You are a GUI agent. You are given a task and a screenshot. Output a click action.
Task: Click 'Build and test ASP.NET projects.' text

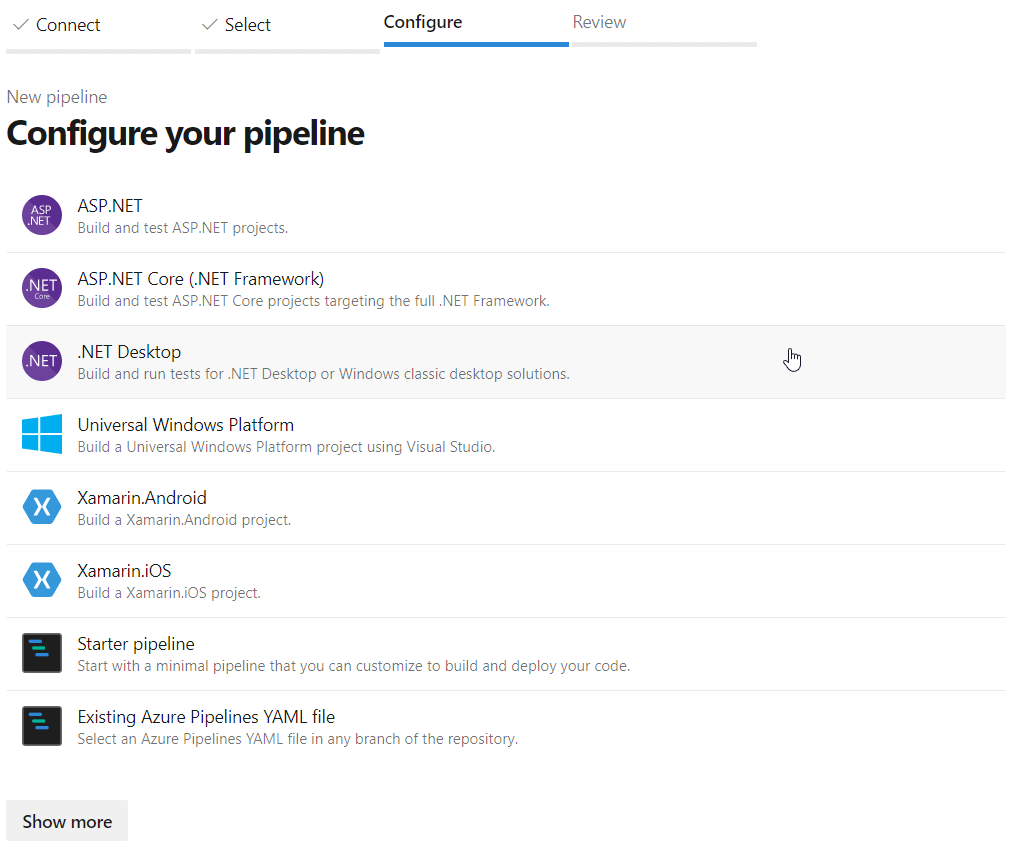coord(183,228)
